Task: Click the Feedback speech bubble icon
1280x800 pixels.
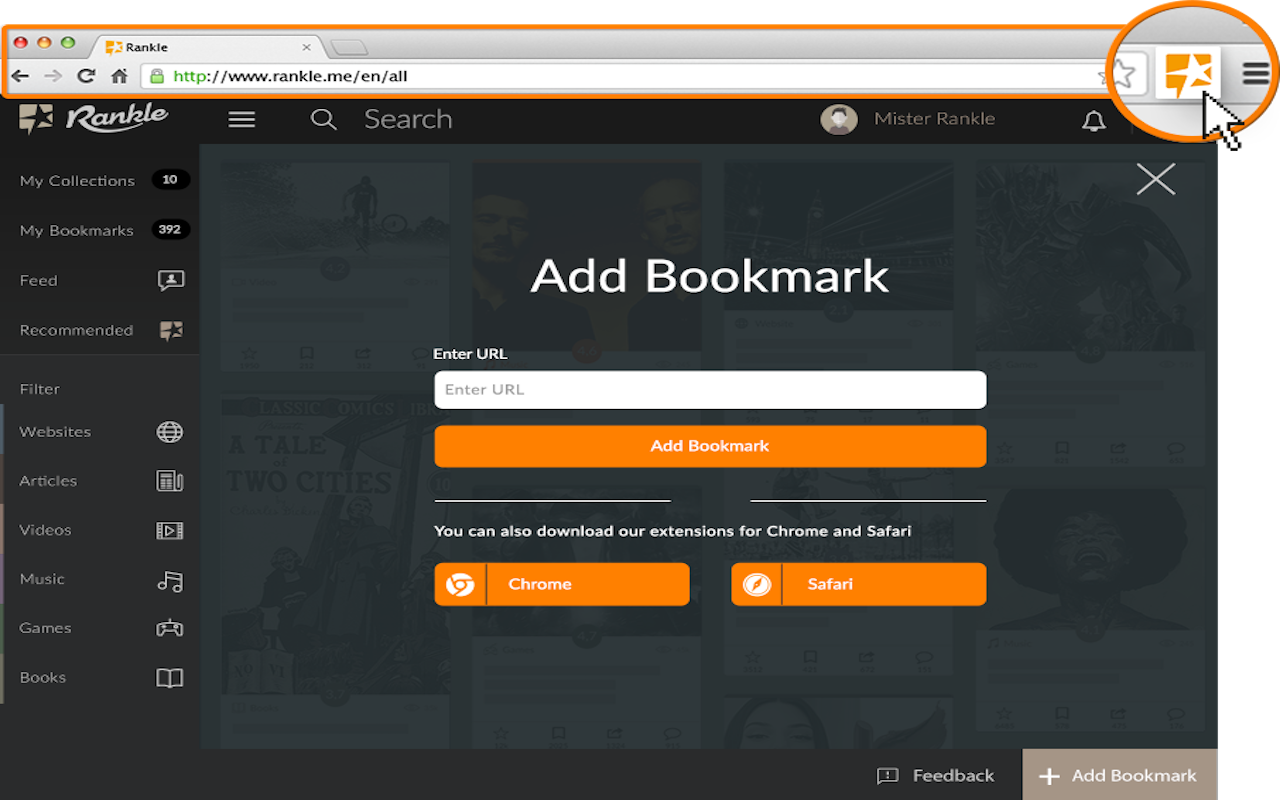Action: click(x=887, y=776)
